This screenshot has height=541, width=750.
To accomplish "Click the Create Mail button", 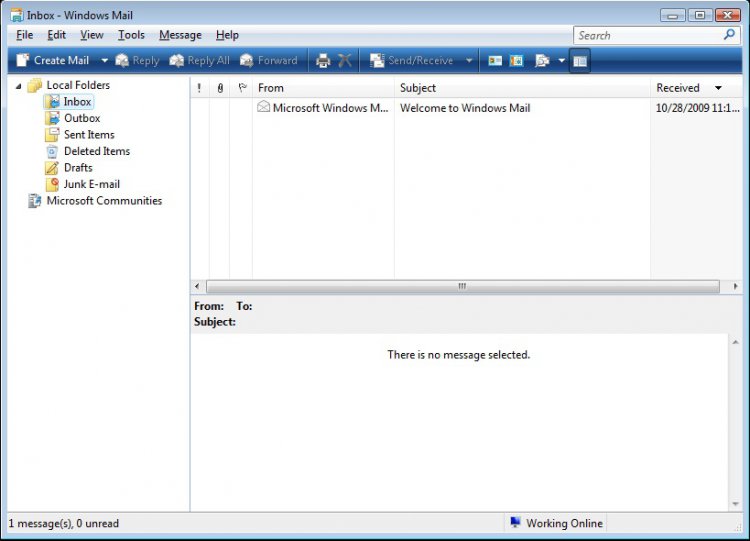I will tap(53, 60).
